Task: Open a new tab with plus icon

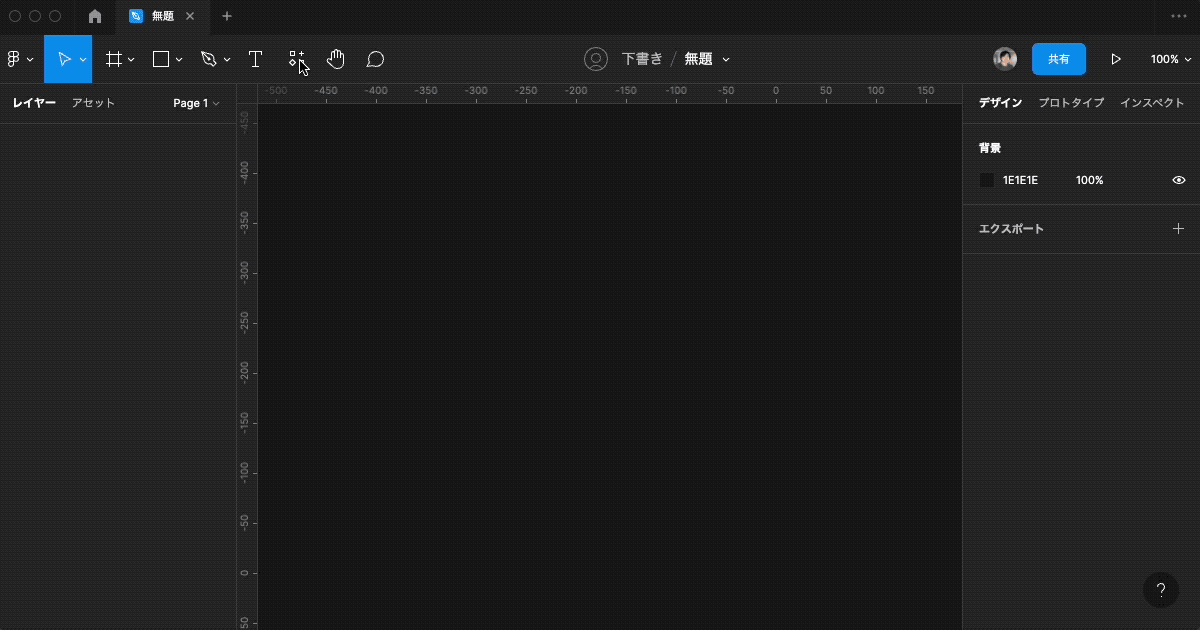Action: tap(227, 16)
